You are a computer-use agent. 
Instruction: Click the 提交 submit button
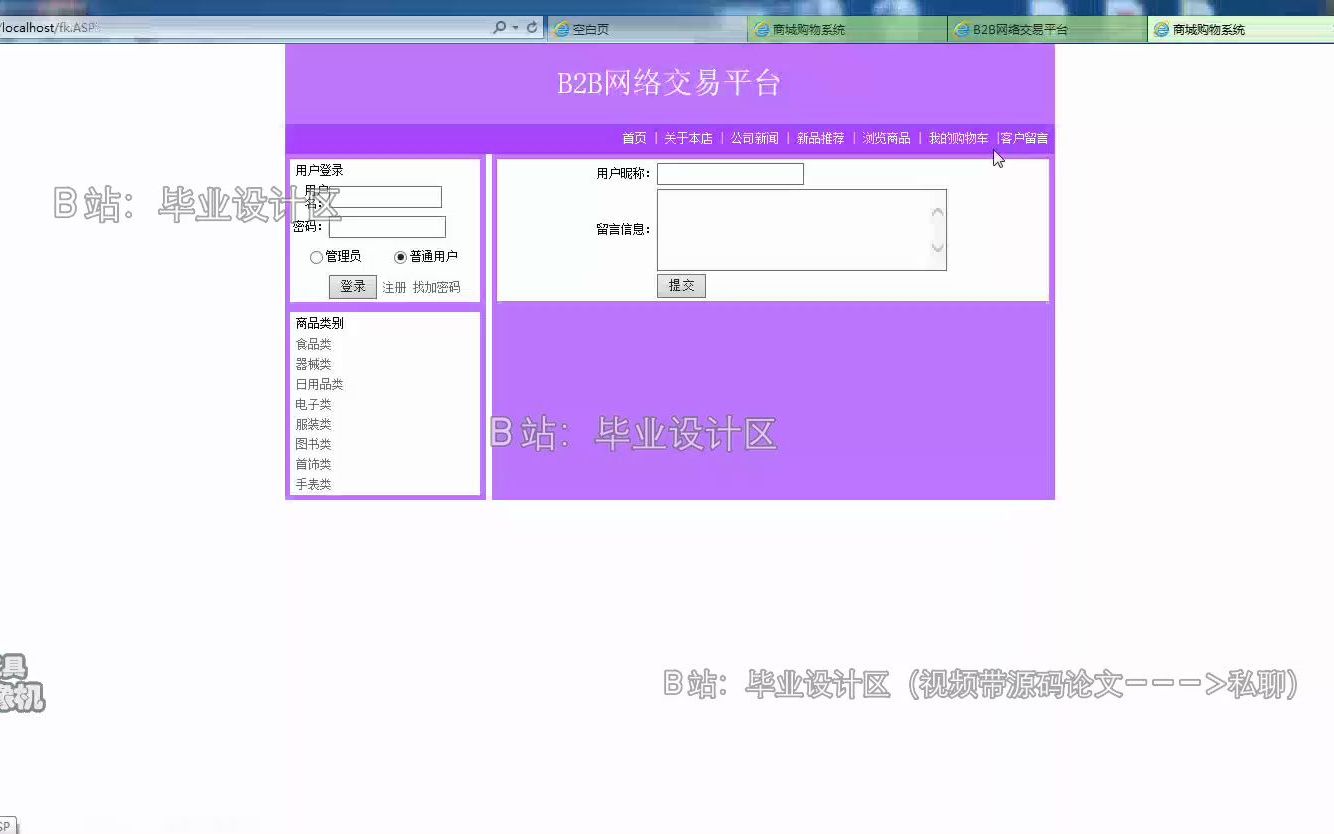pos(681,286)
